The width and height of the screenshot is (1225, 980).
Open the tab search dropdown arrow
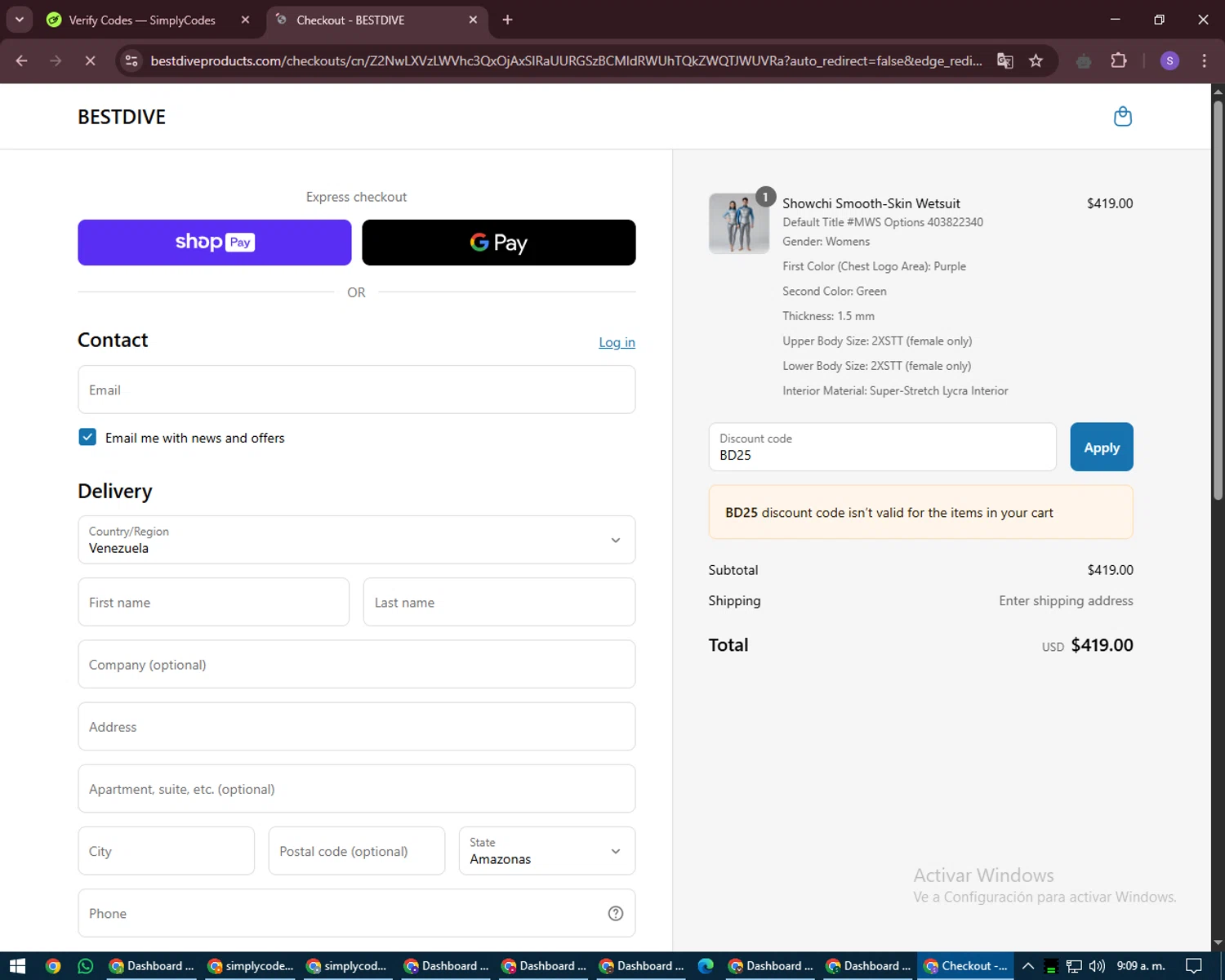click(19, 20)
